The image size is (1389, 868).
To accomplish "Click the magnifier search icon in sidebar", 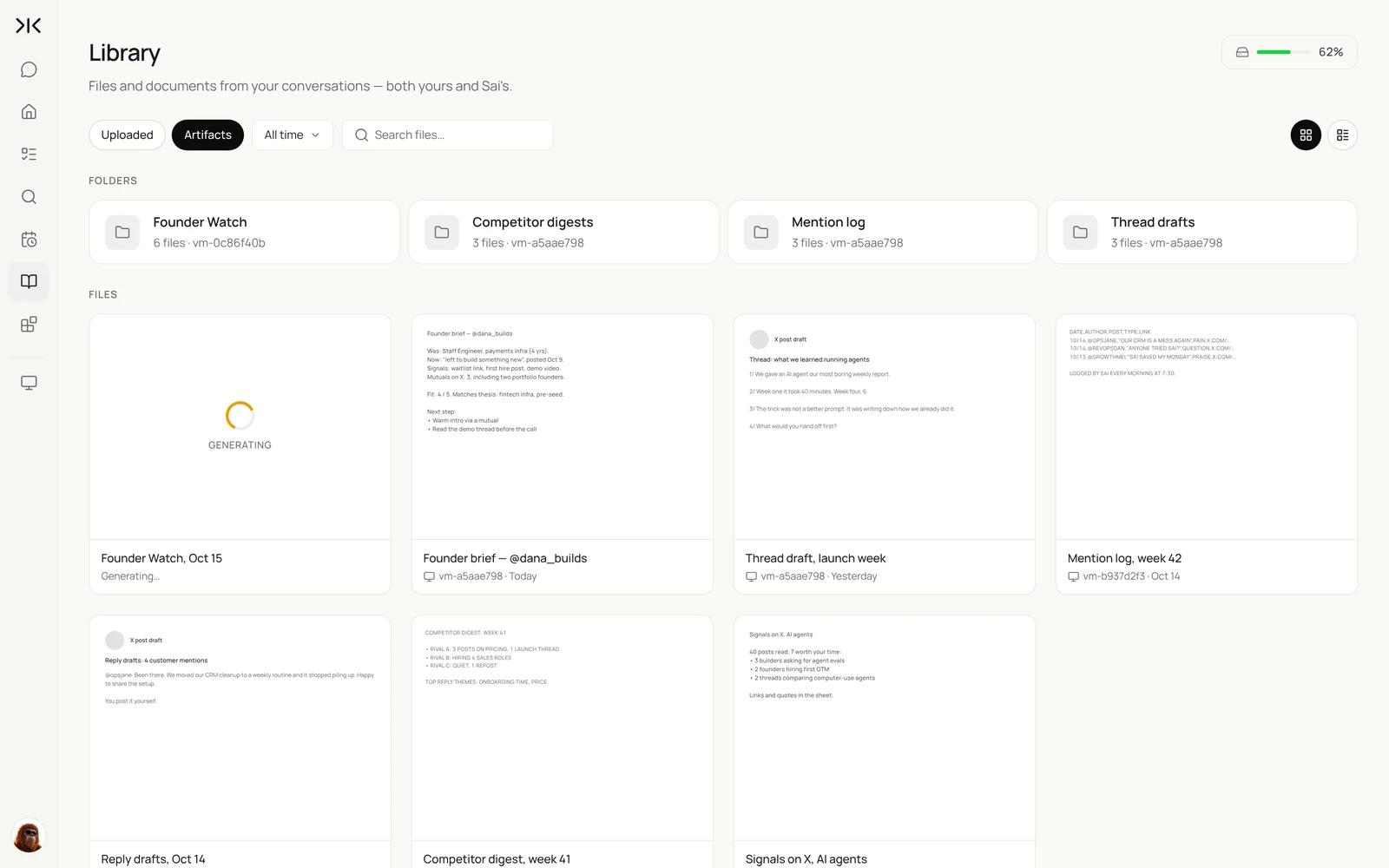I will tap(29, 197).
